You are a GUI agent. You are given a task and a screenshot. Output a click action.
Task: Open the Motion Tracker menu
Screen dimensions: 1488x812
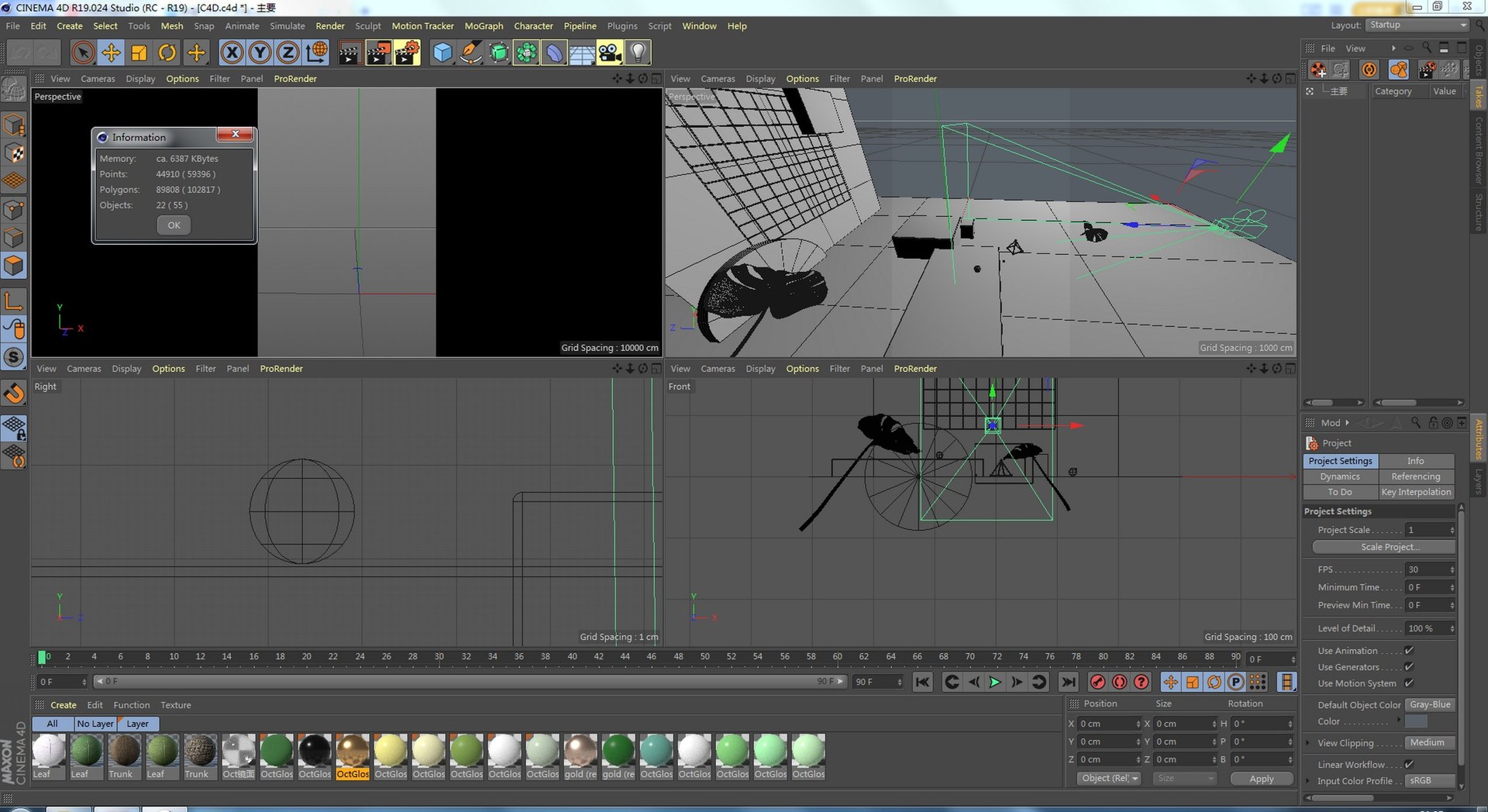(422, 26)
